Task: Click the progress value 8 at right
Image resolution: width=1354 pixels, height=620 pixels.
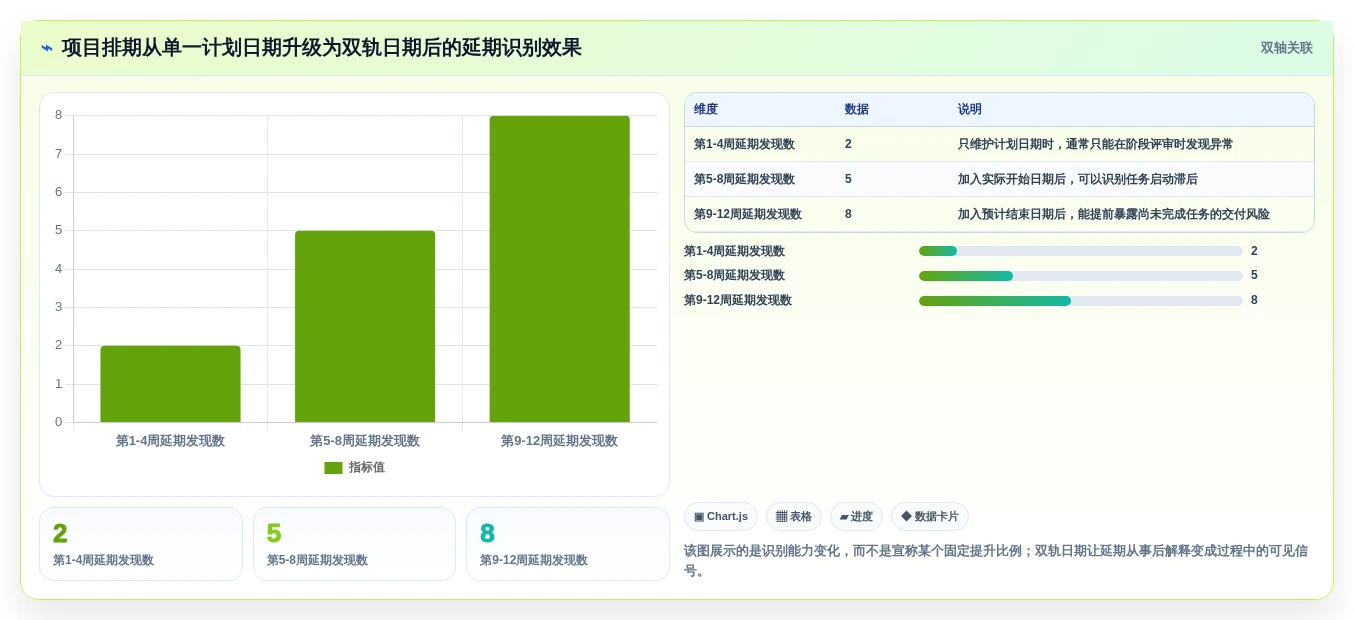Action: [1254, 300]
